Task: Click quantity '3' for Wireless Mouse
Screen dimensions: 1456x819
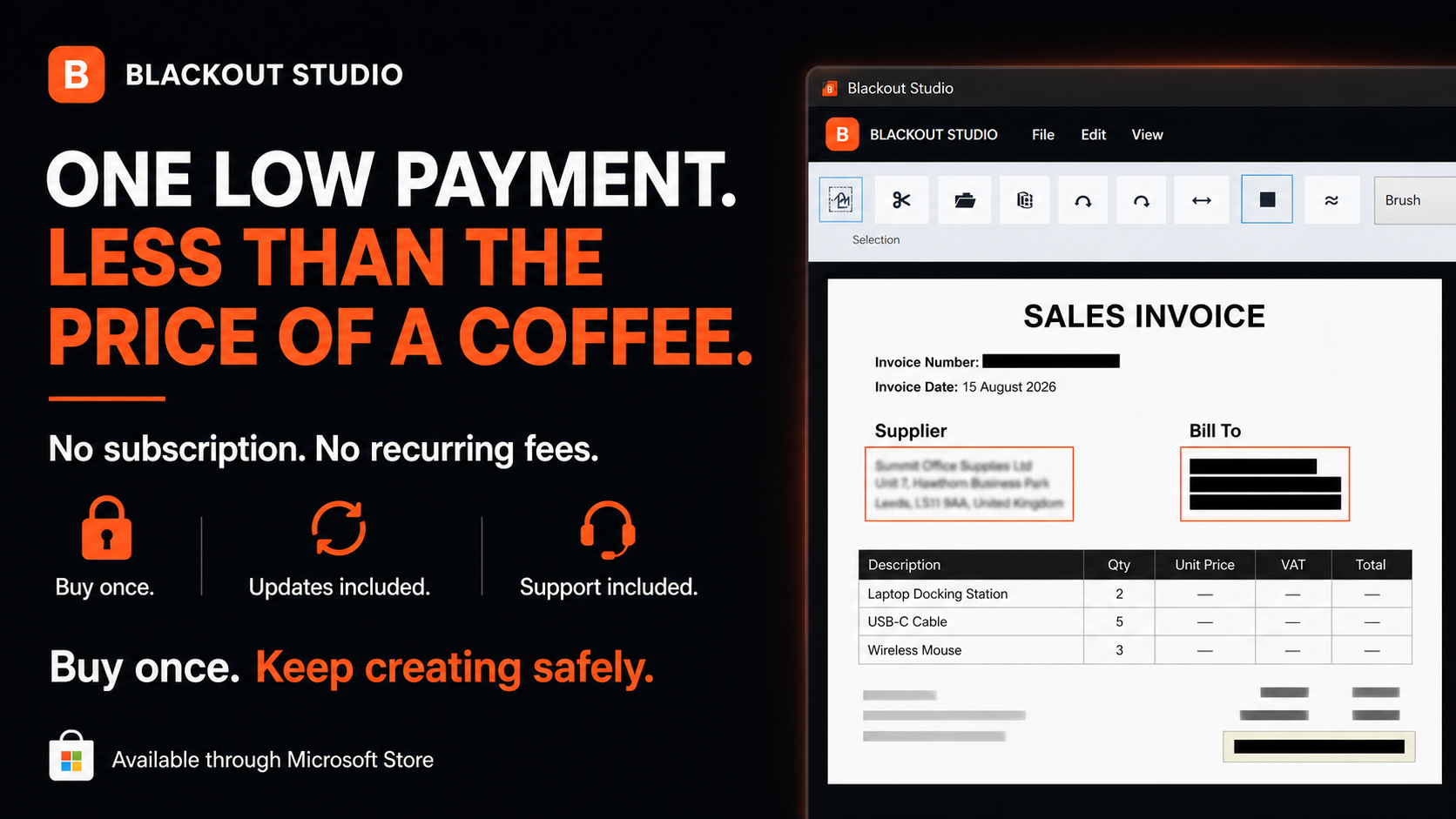Action: tap(1119, 650)
